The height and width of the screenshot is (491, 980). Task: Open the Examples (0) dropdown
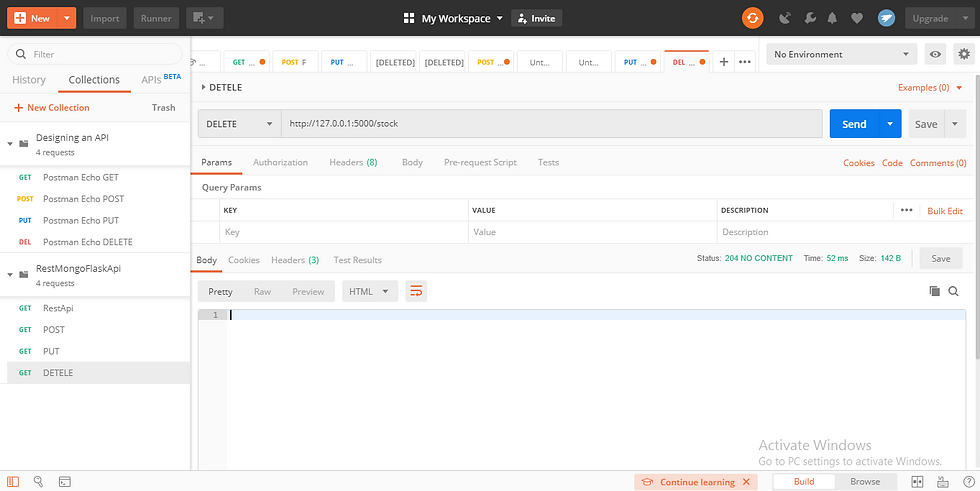coord(931,87)
